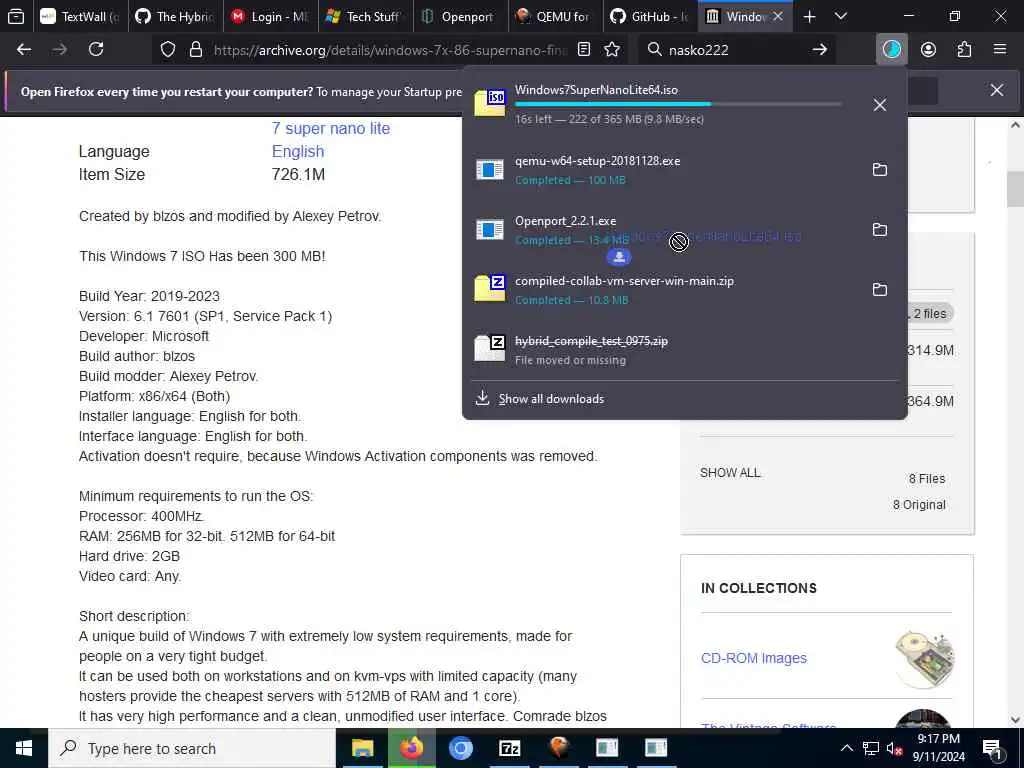This screenshot has width=1024, height=768.
Task: Toggle the downloads panel toolbar button
Action: pos(891,50)
